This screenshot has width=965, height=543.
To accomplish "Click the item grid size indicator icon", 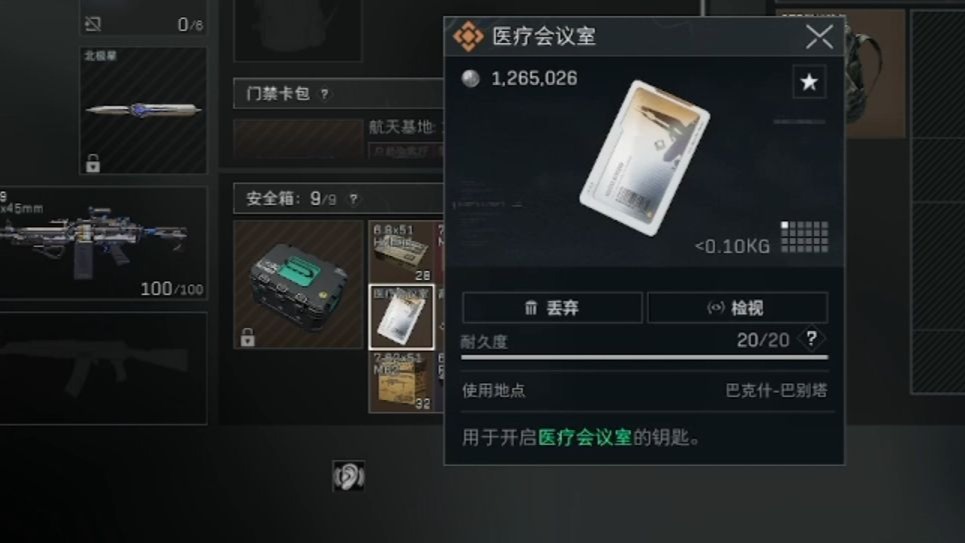I will tap(804, 237).
